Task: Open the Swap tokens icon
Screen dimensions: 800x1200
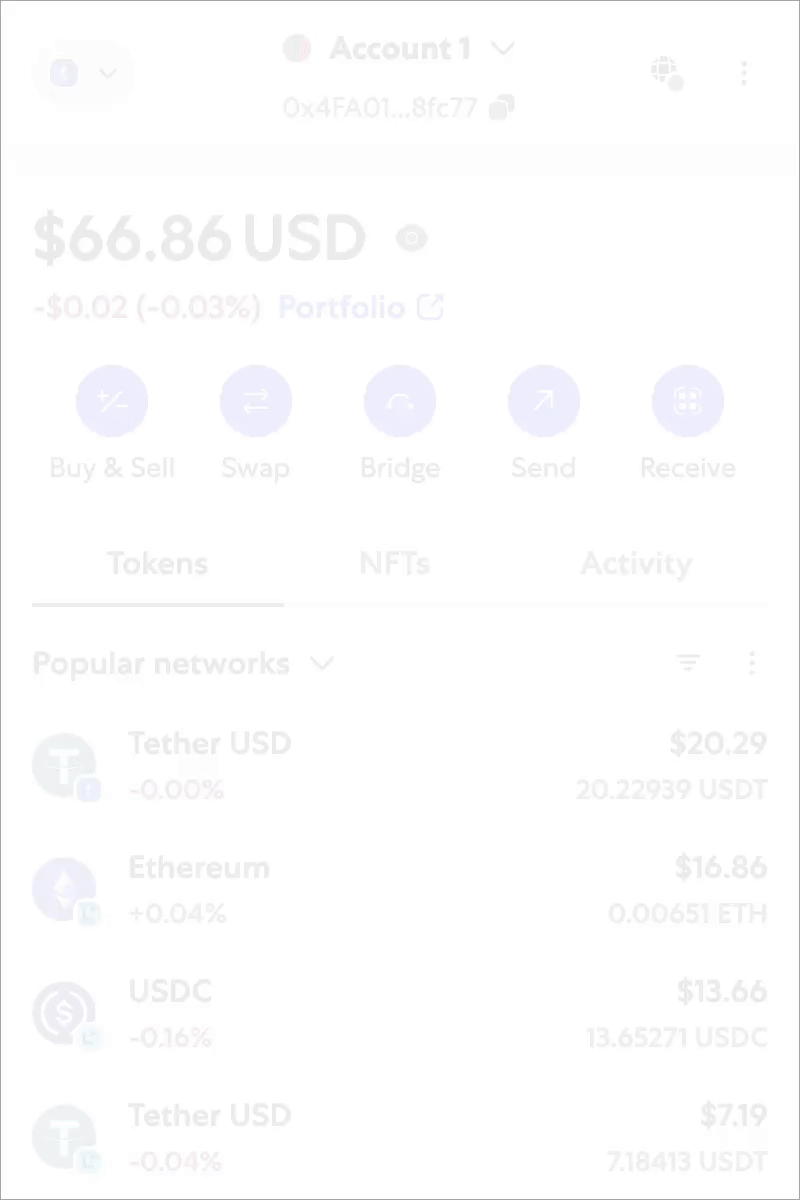Action: (256, 401)
